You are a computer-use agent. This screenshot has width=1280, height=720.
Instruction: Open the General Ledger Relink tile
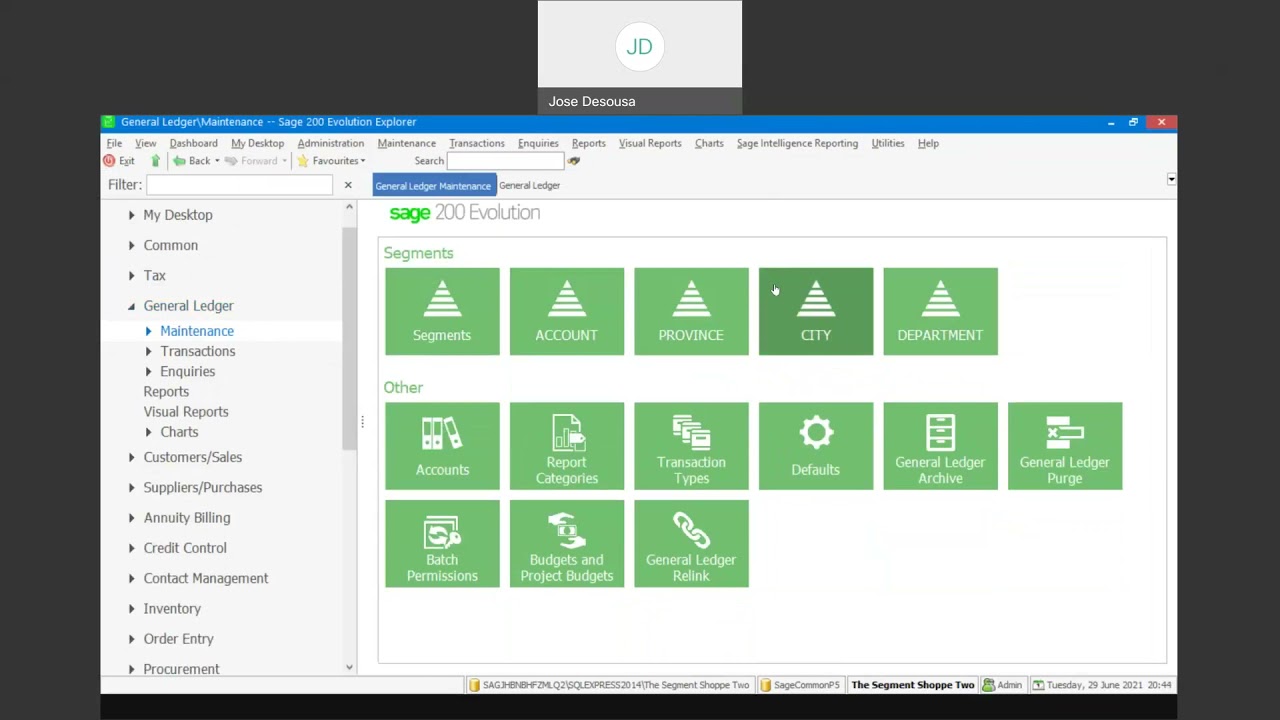click(x=691, y=543)
